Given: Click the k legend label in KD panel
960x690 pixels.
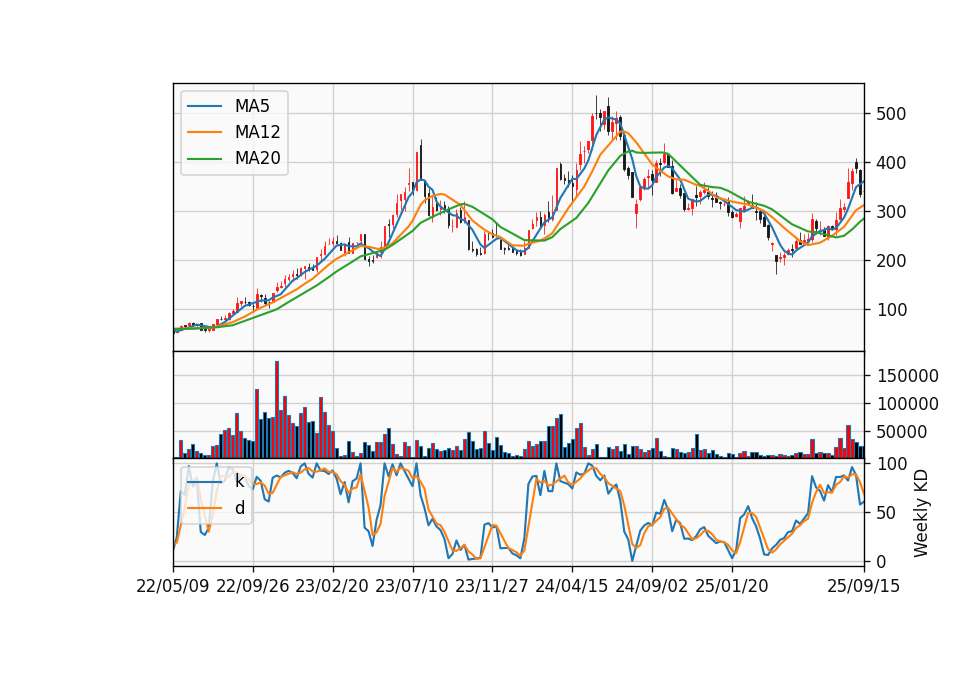Looking at the screenshot, I should [x=239, y=481].
